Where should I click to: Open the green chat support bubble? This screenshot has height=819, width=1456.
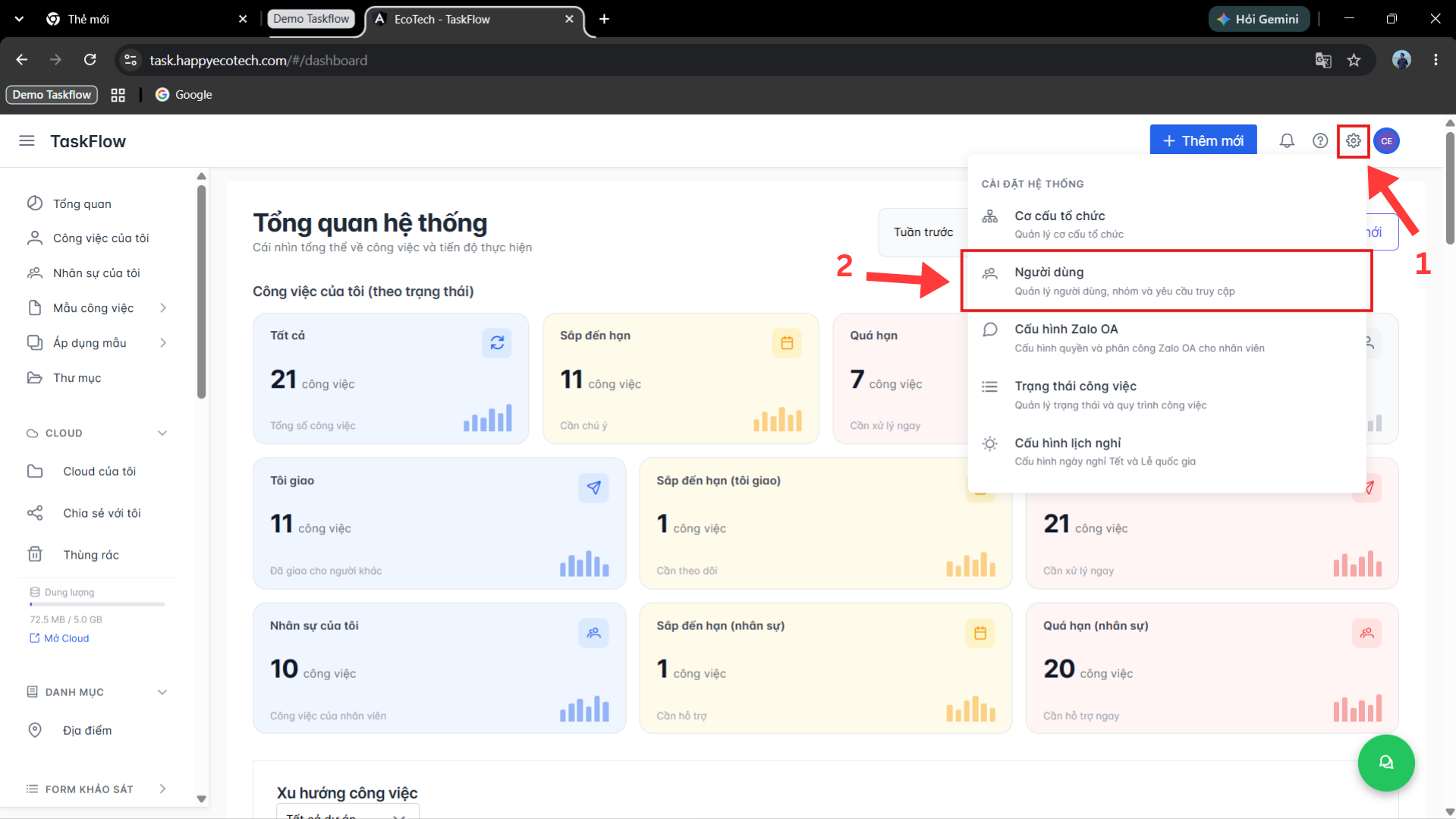pyautogui.click(x=1386, y=763)
